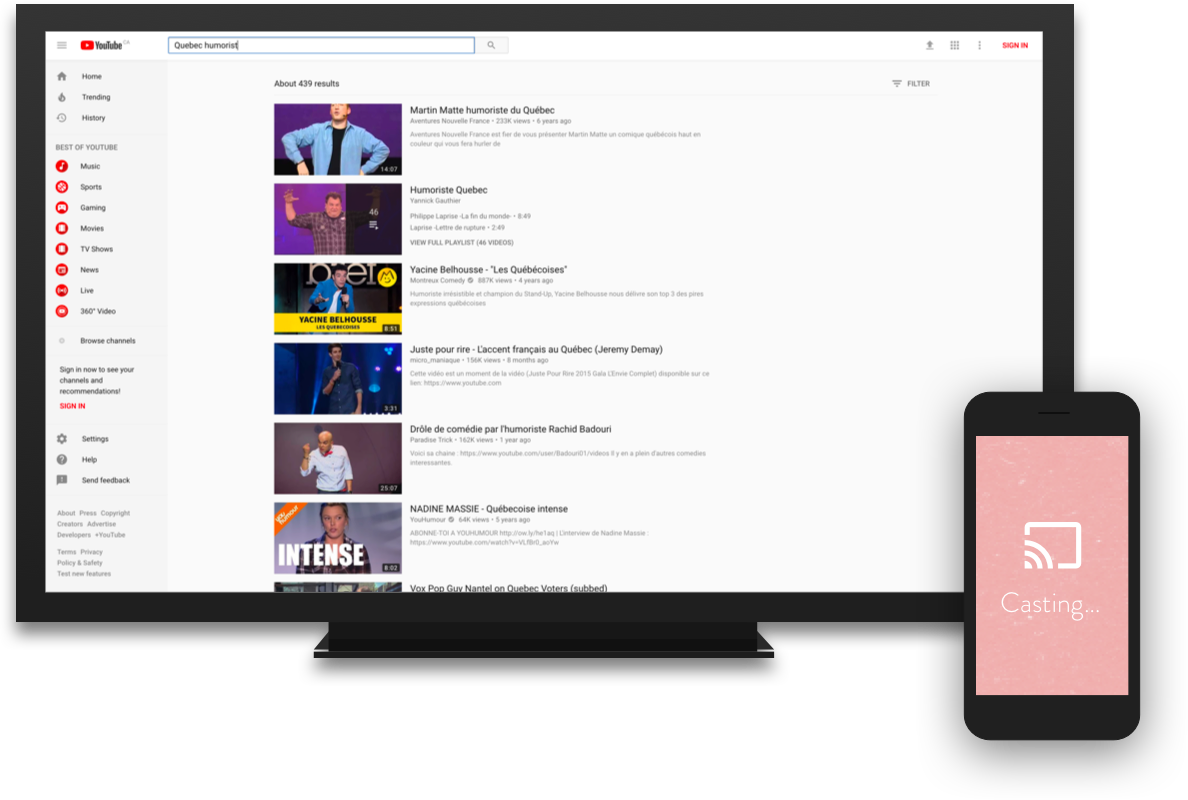Open micro_maniaque channel name
Viewport: 1188px width, 800px height.
click(x=435, y=361)
